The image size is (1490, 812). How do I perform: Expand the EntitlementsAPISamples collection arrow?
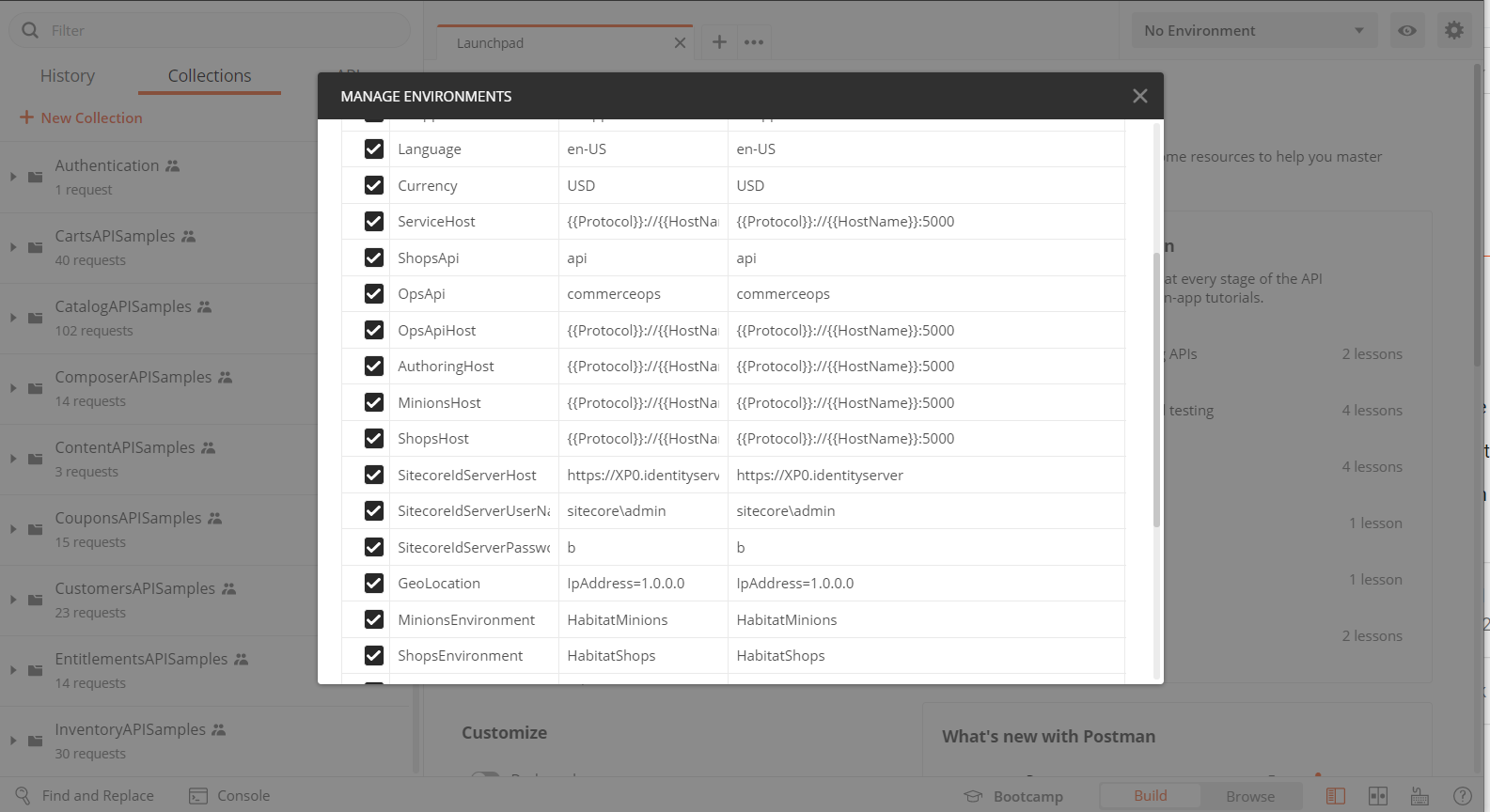(13, 670)
